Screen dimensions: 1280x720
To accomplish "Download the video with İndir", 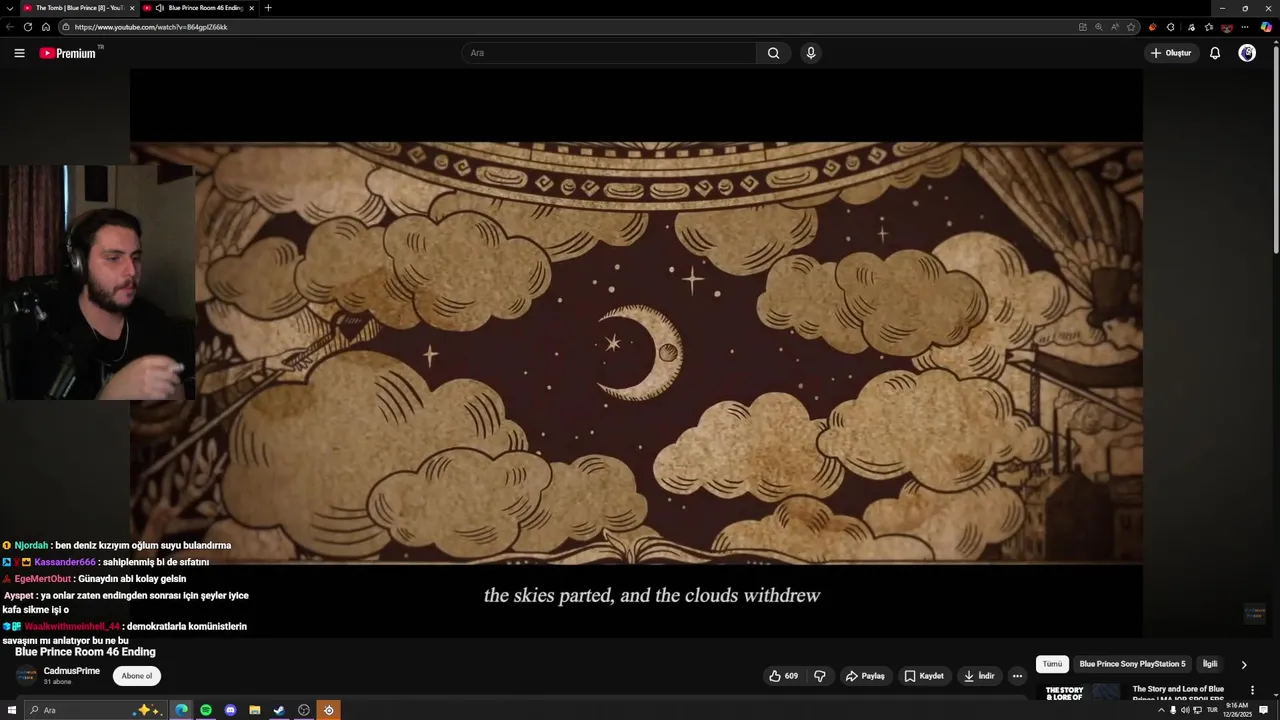I will (979, 676).
